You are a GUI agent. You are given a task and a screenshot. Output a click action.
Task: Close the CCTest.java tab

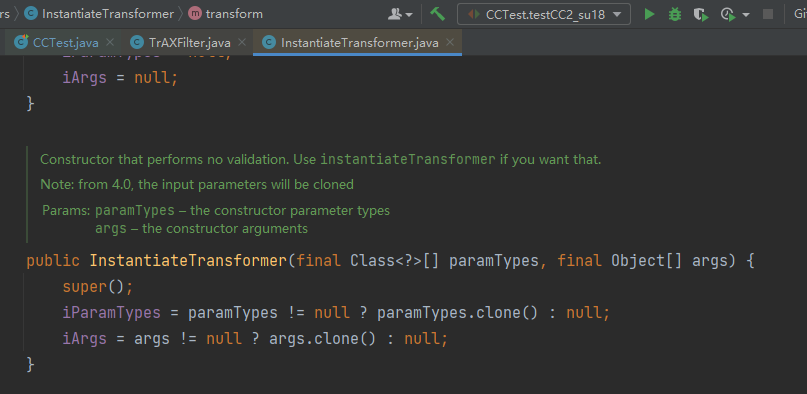coord(109,42)
